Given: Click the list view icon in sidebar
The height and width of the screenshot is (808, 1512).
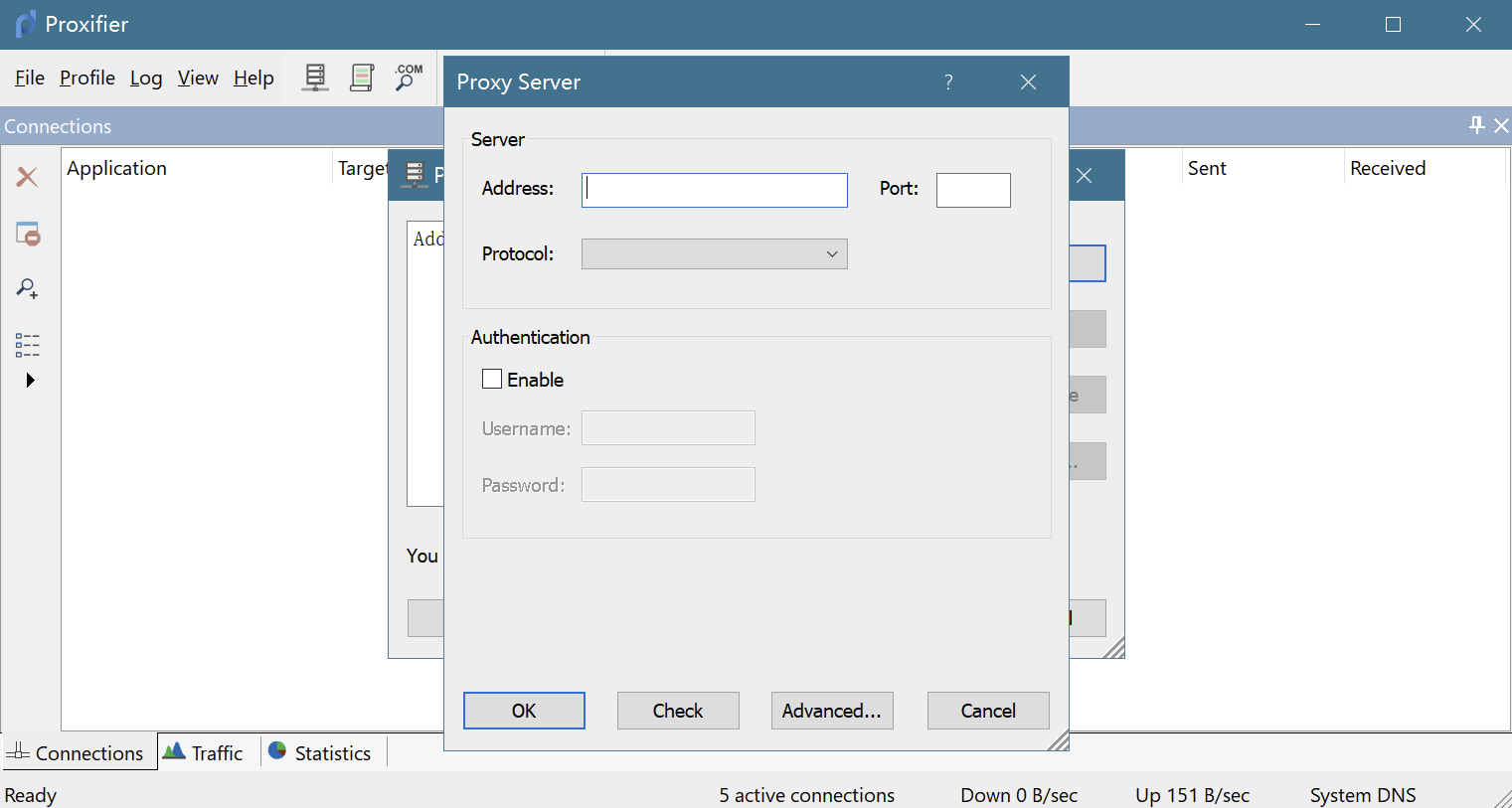Looking at the screenshot, I should click(28, 345).
